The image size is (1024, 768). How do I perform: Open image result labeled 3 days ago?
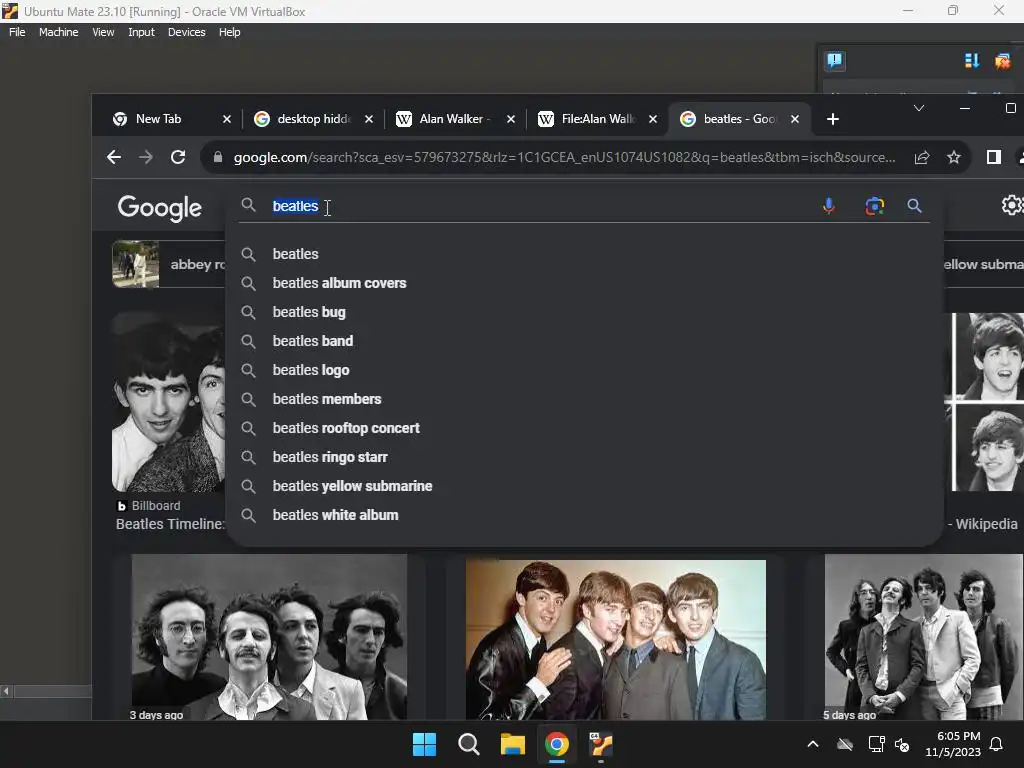click(269, 637)
